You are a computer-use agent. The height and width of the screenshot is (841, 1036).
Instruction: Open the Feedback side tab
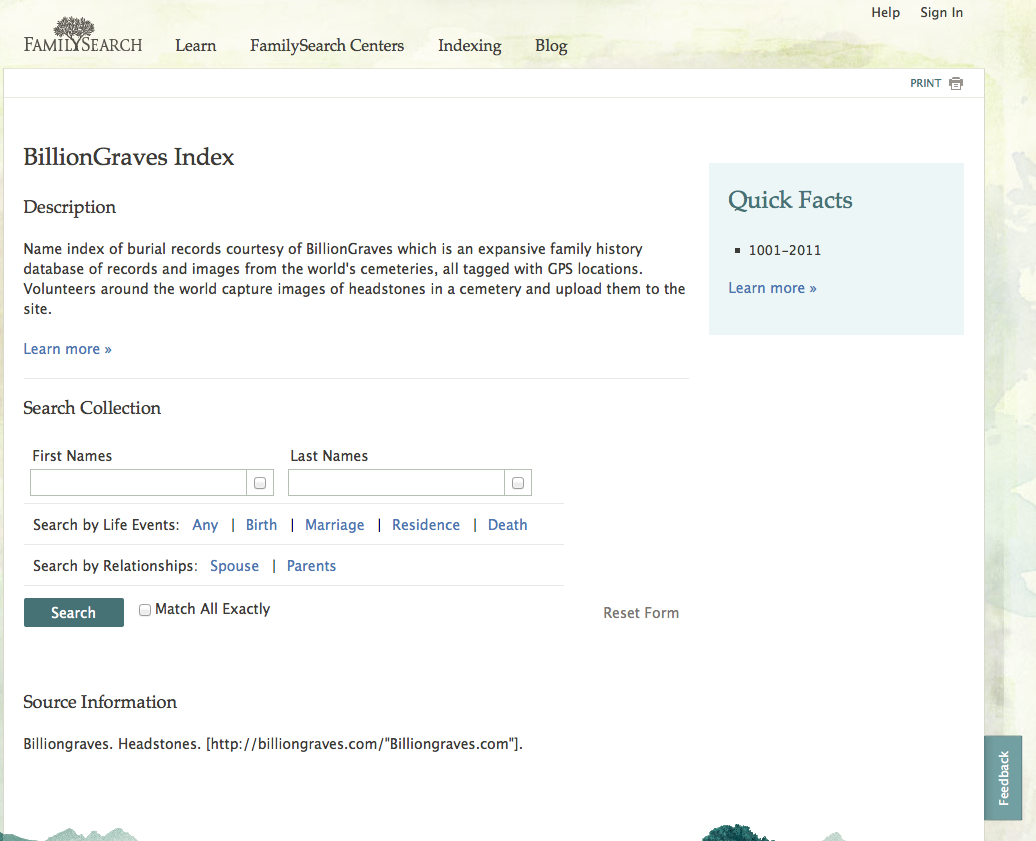1003,778
